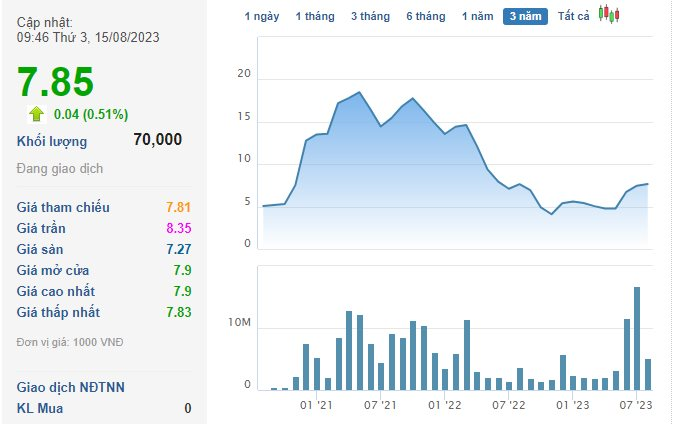The image size is (676, 424).
Task: Select the 1 ngày time range
Action: click(262, 16)
